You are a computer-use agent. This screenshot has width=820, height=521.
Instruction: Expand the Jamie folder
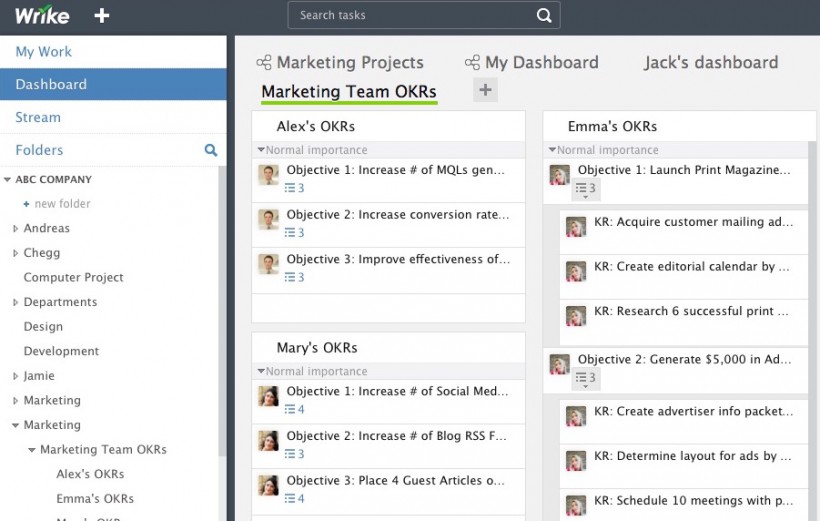[15, 376]
